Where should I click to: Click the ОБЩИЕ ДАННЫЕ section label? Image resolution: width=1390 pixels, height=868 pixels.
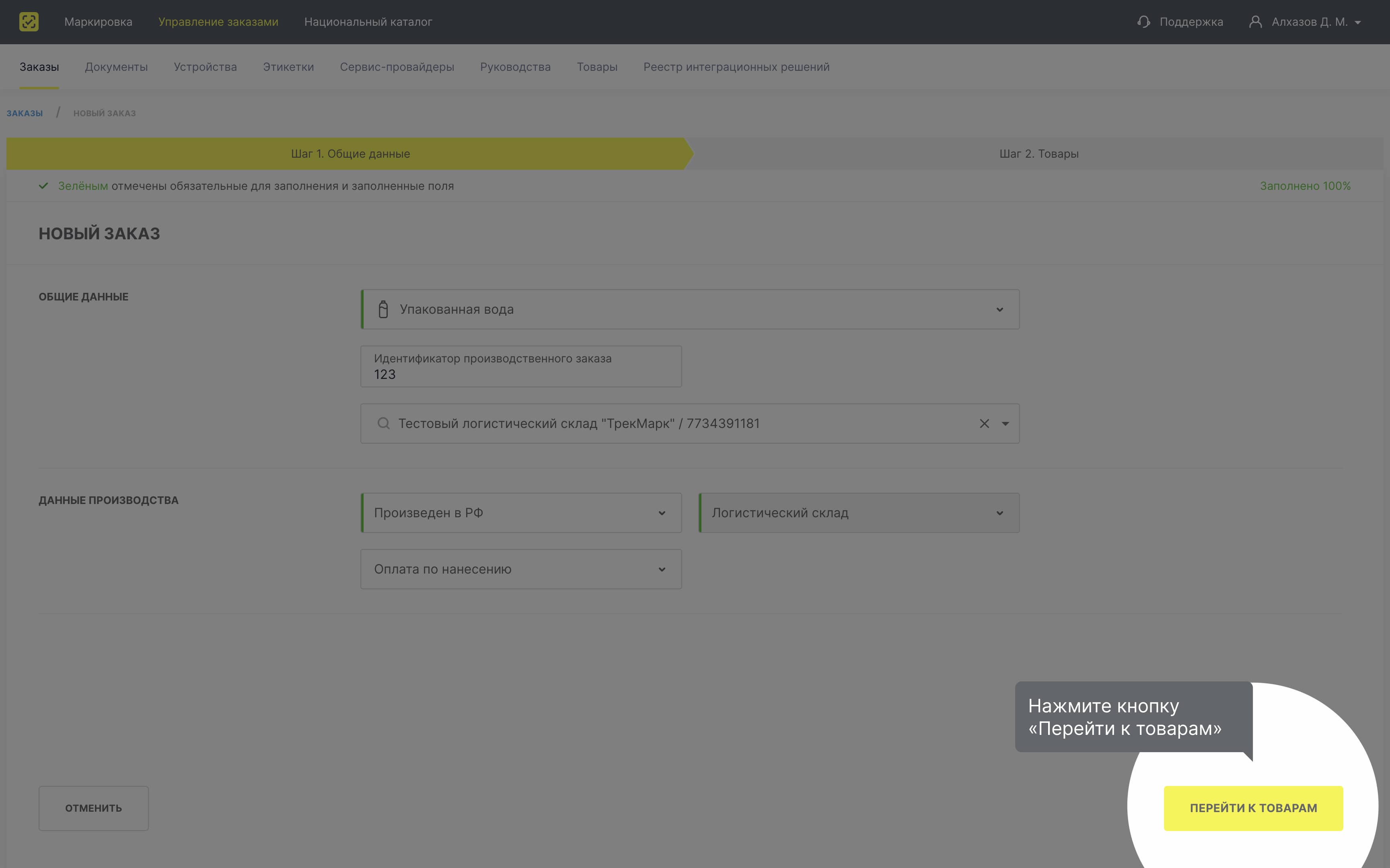pyautogui.click(x=84, y=297)
